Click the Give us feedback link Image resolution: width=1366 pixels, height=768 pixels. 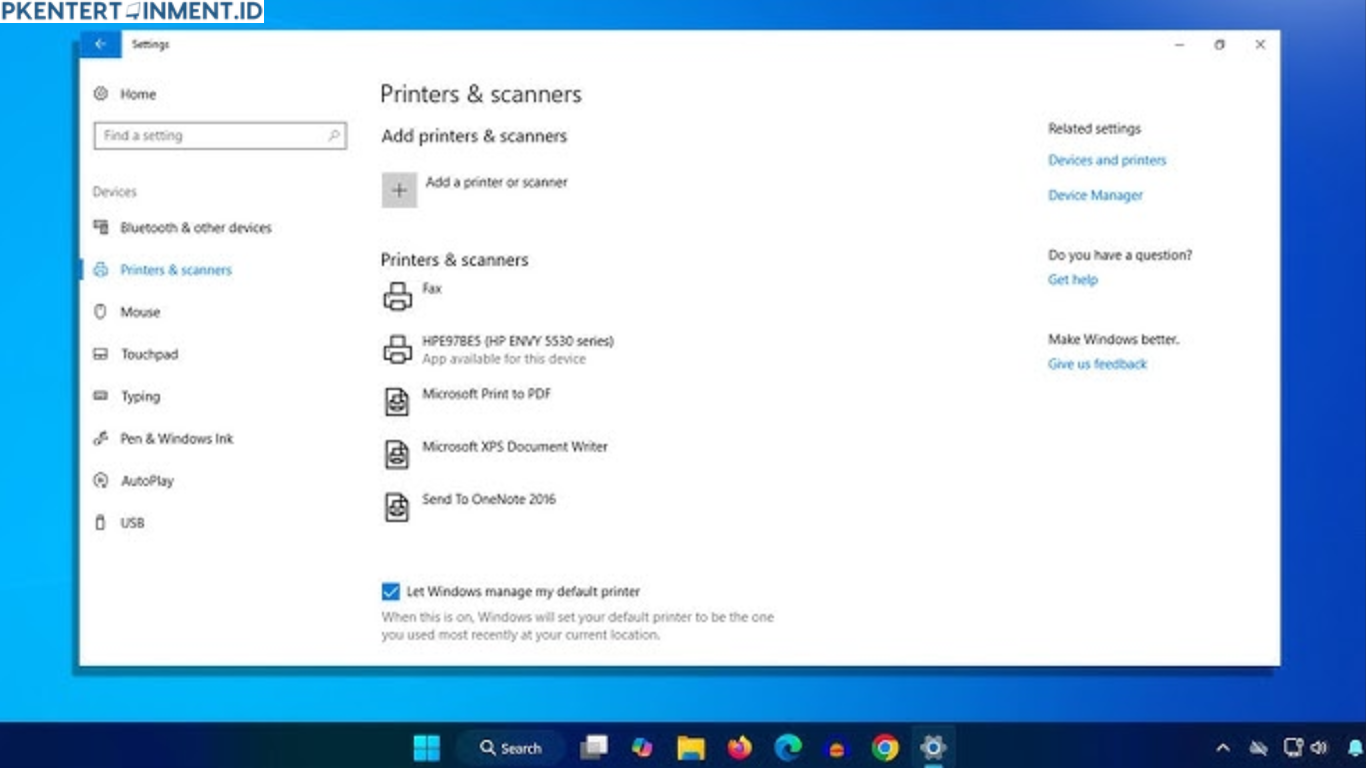(x=1097, y=364)
